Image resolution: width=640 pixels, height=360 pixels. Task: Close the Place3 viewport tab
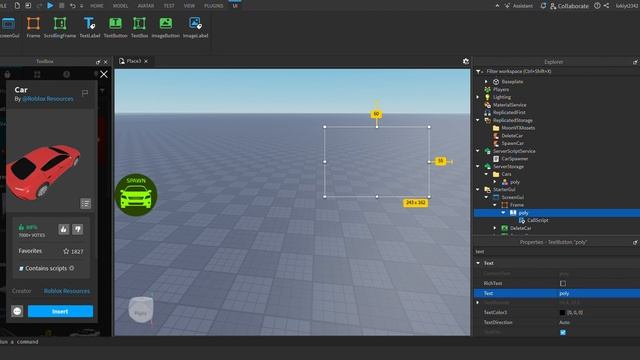(x=146, y=61)
